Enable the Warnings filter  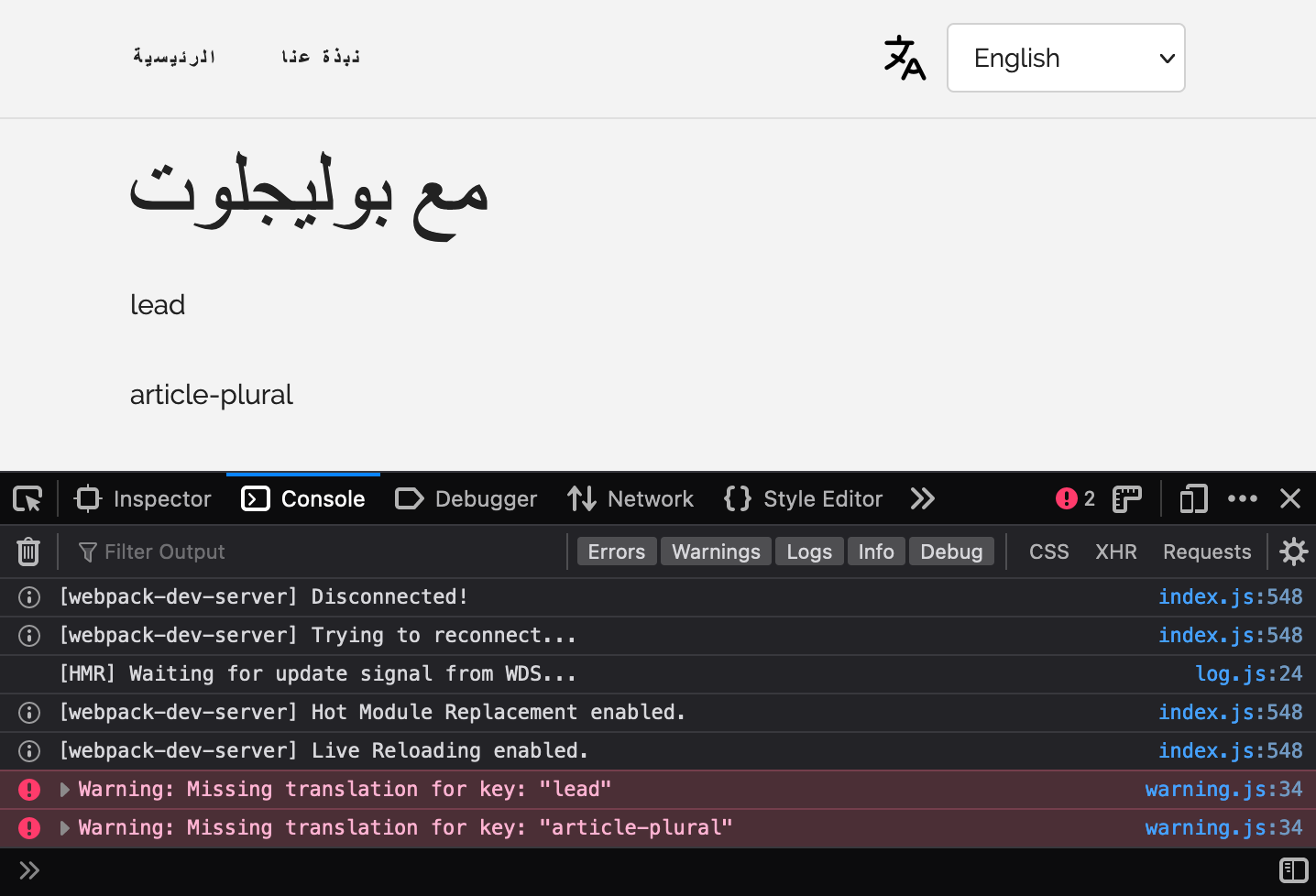click(x=716, y=551)
